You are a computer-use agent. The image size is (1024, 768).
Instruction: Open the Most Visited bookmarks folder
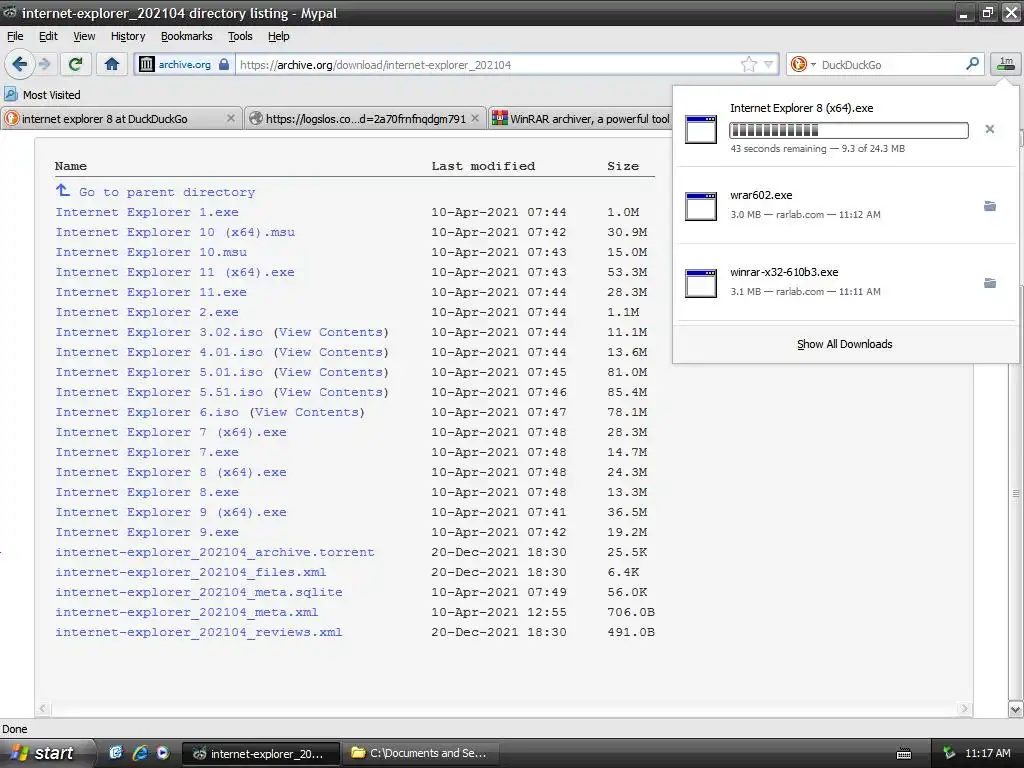42,95
